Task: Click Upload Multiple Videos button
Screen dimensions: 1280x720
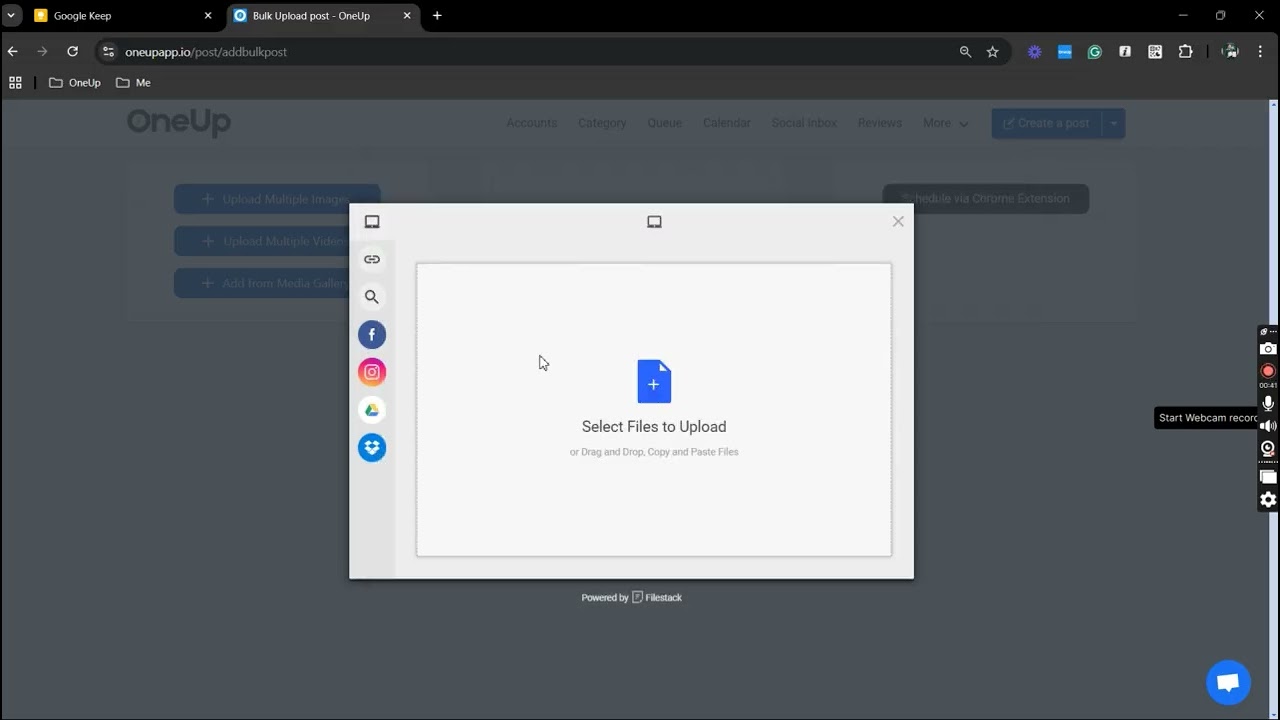Action: (277, 241)
